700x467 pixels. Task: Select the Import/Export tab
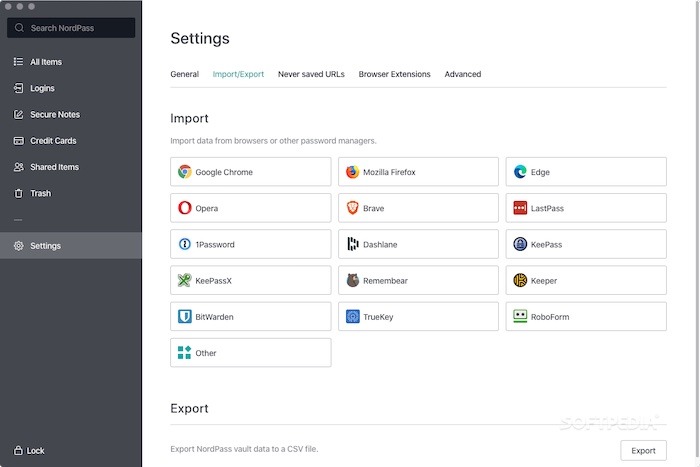click(238, 74)
